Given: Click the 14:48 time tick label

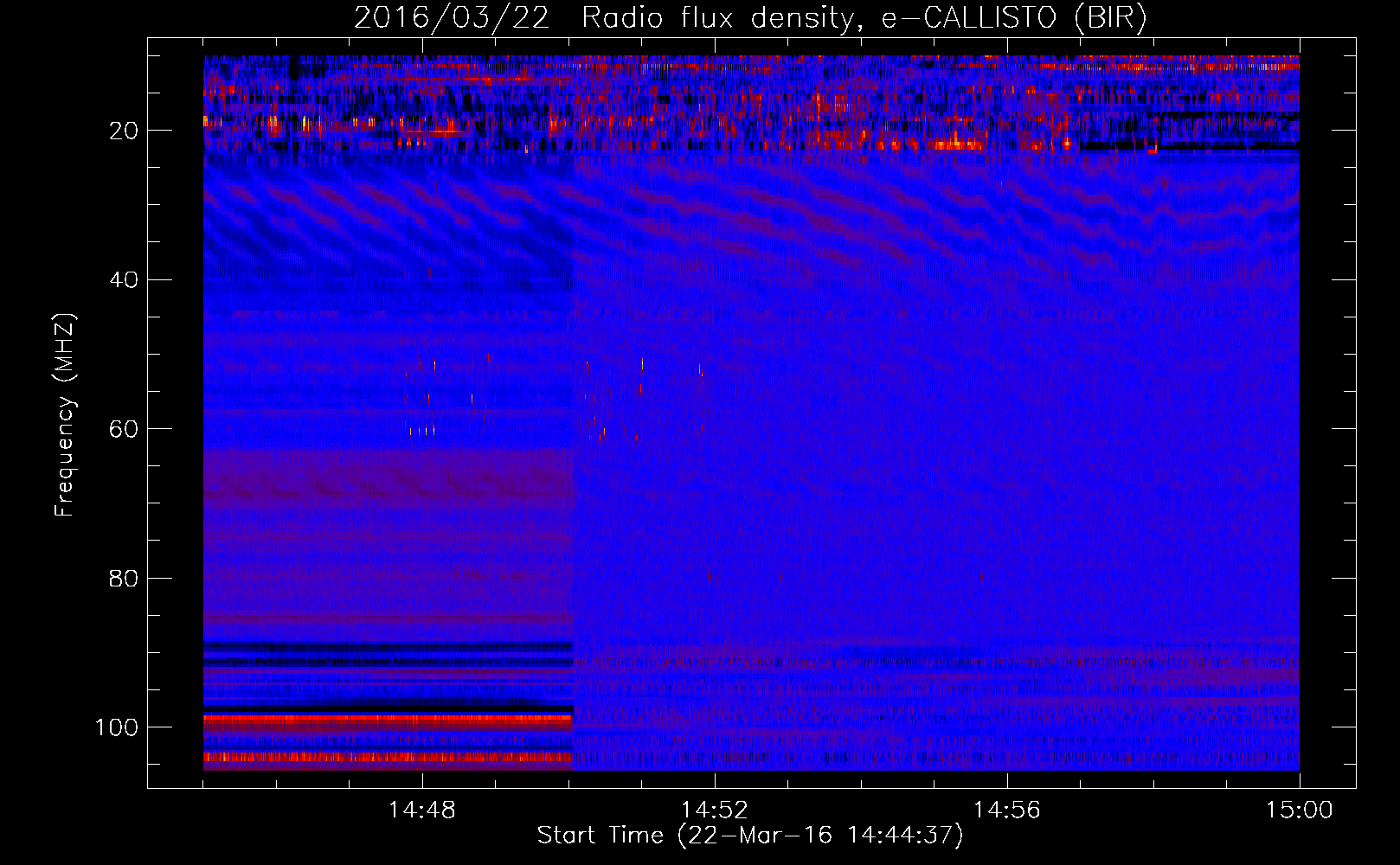Looking at the screenshot, I should pos(422,810).
